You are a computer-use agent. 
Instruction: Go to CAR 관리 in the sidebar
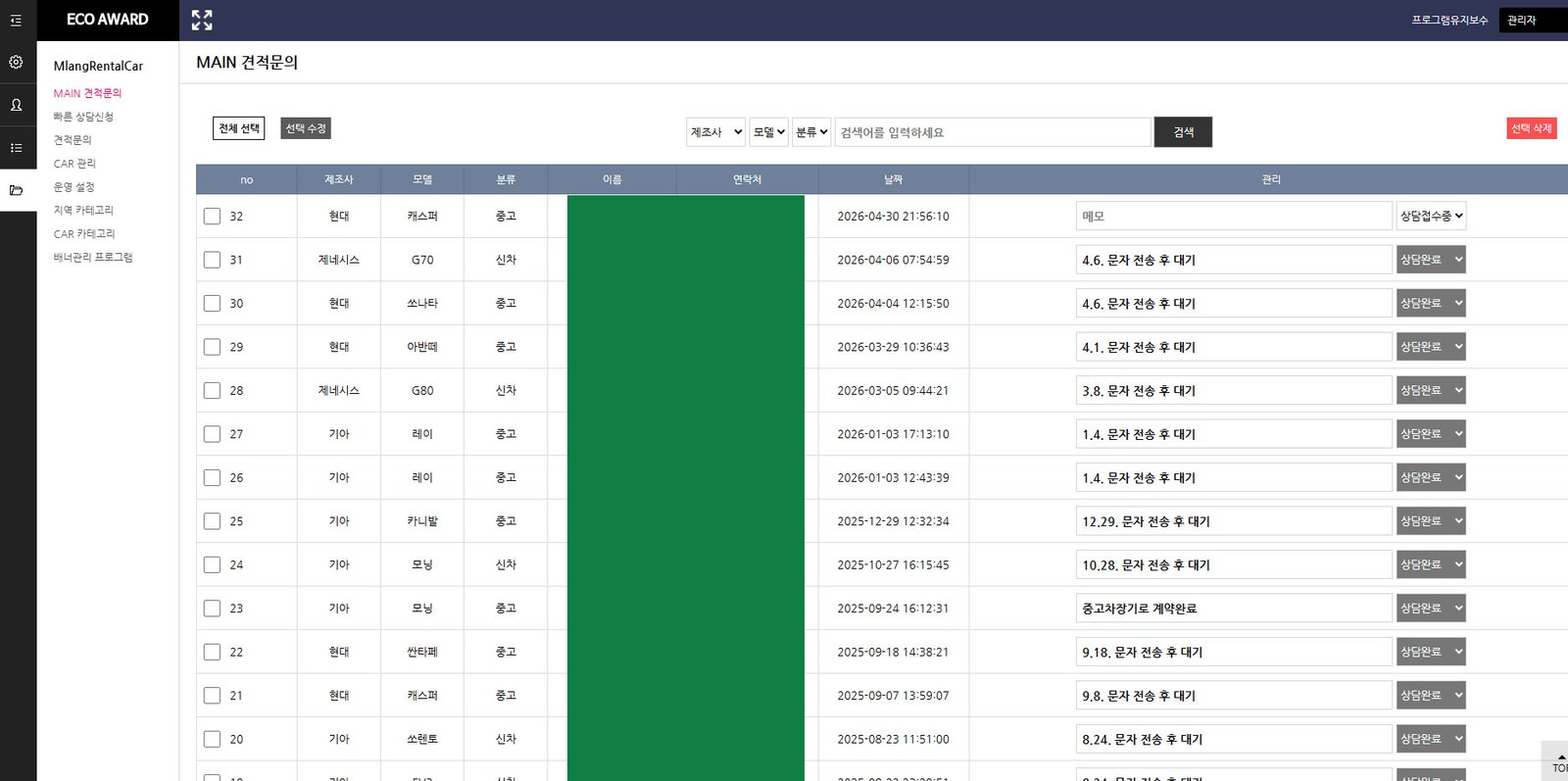(74, 164)
